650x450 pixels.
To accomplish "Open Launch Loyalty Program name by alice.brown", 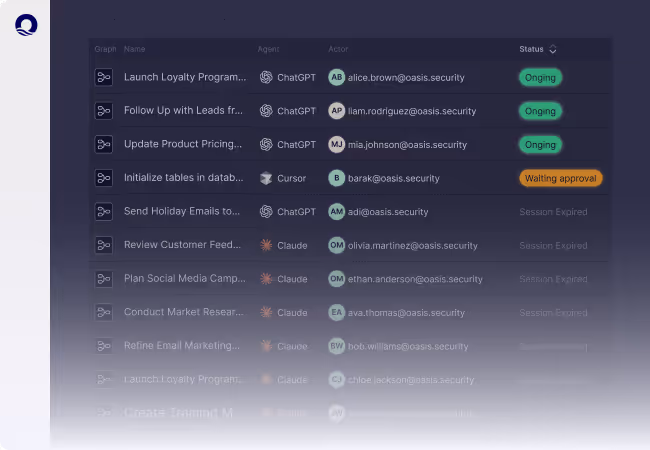I will tap(185, 77).
